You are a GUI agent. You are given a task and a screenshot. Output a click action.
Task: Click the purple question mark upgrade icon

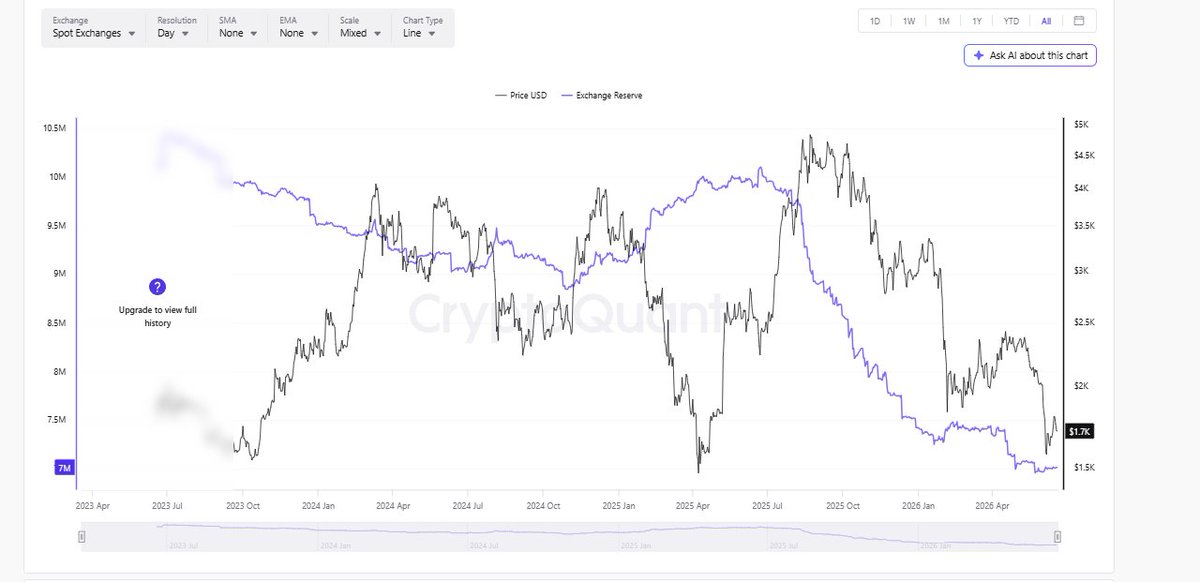click(156, 287)
